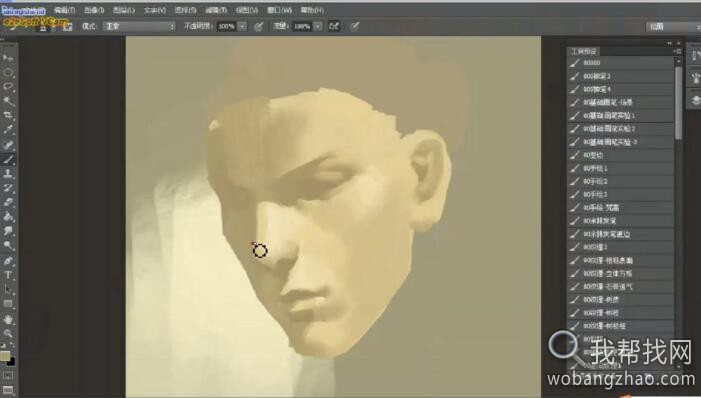Open the 选择(S) menu
This screenshot has height=398, width=701.
click(x=185, y=10)
